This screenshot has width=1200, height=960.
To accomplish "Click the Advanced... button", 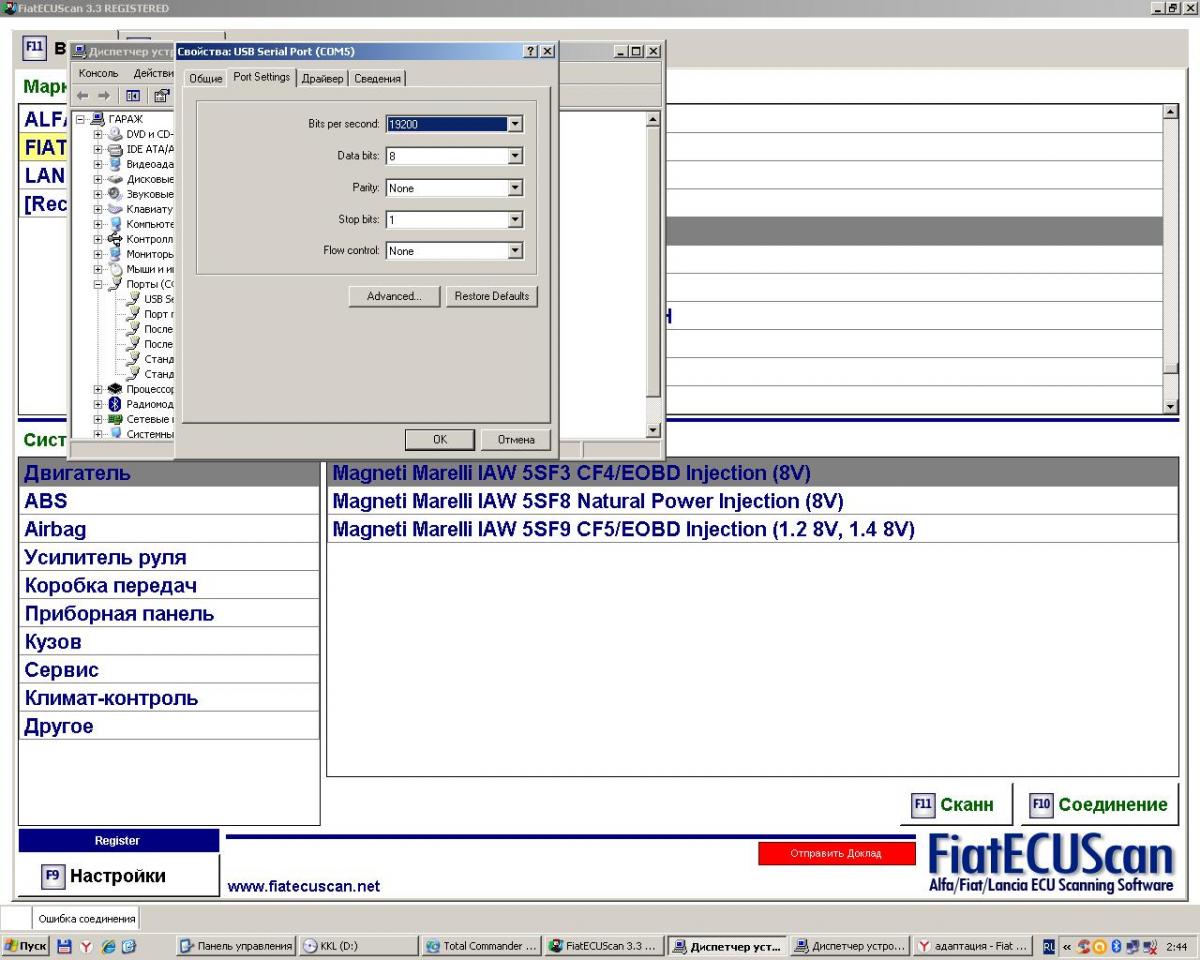I will point(393,296).
